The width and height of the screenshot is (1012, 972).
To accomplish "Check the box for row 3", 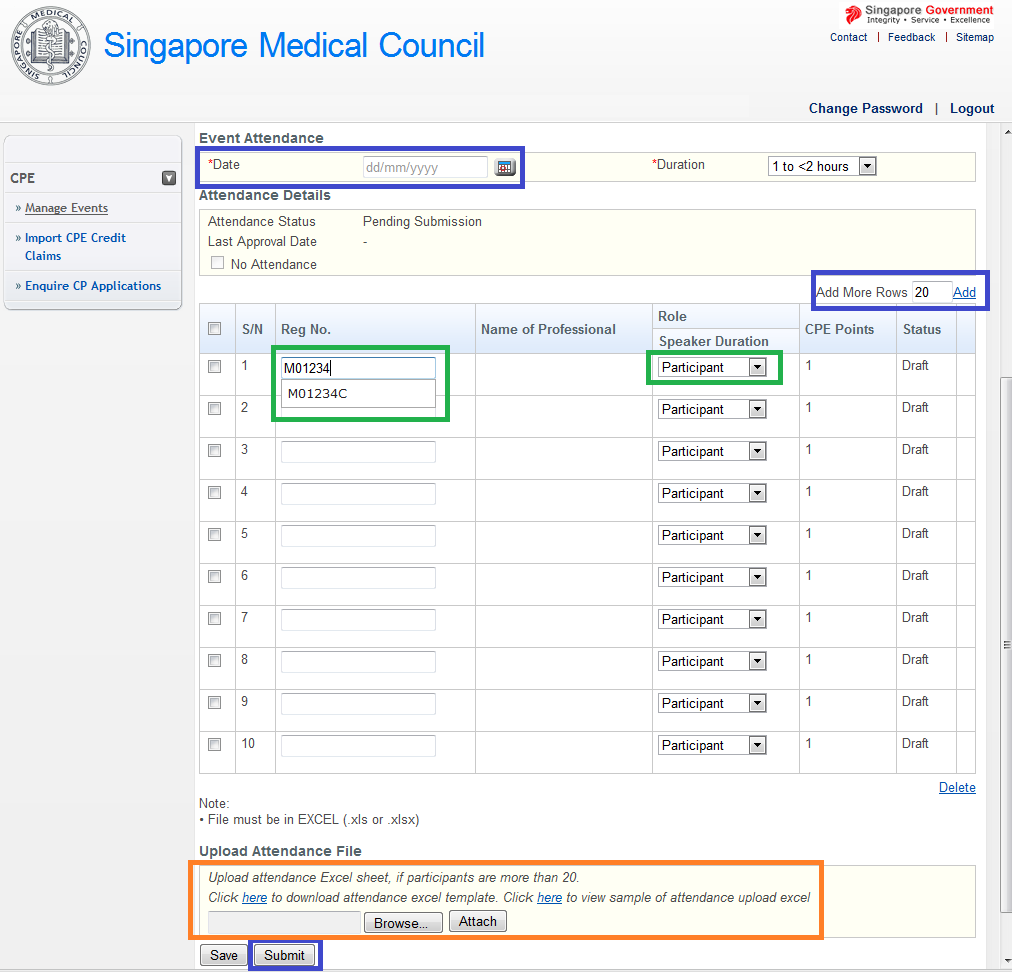I will (x=214, y=451).
